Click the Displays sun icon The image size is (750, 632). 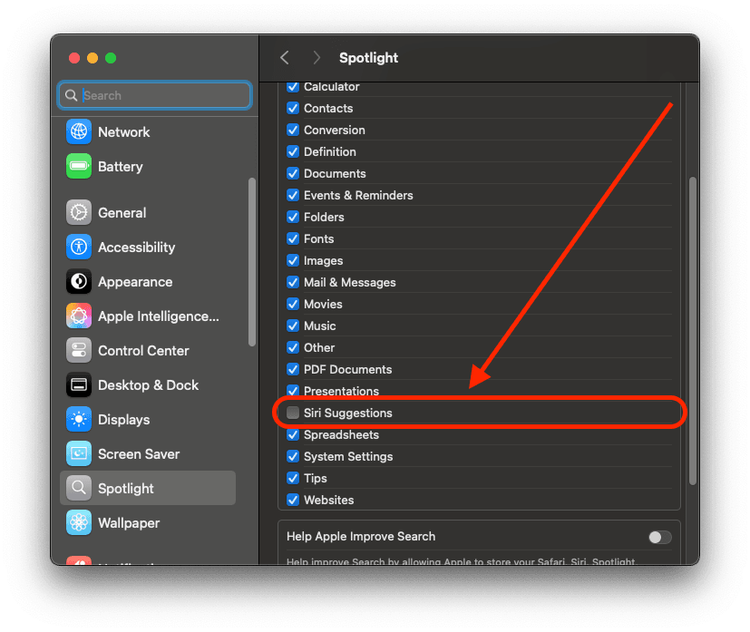click(x=79, y=419)
